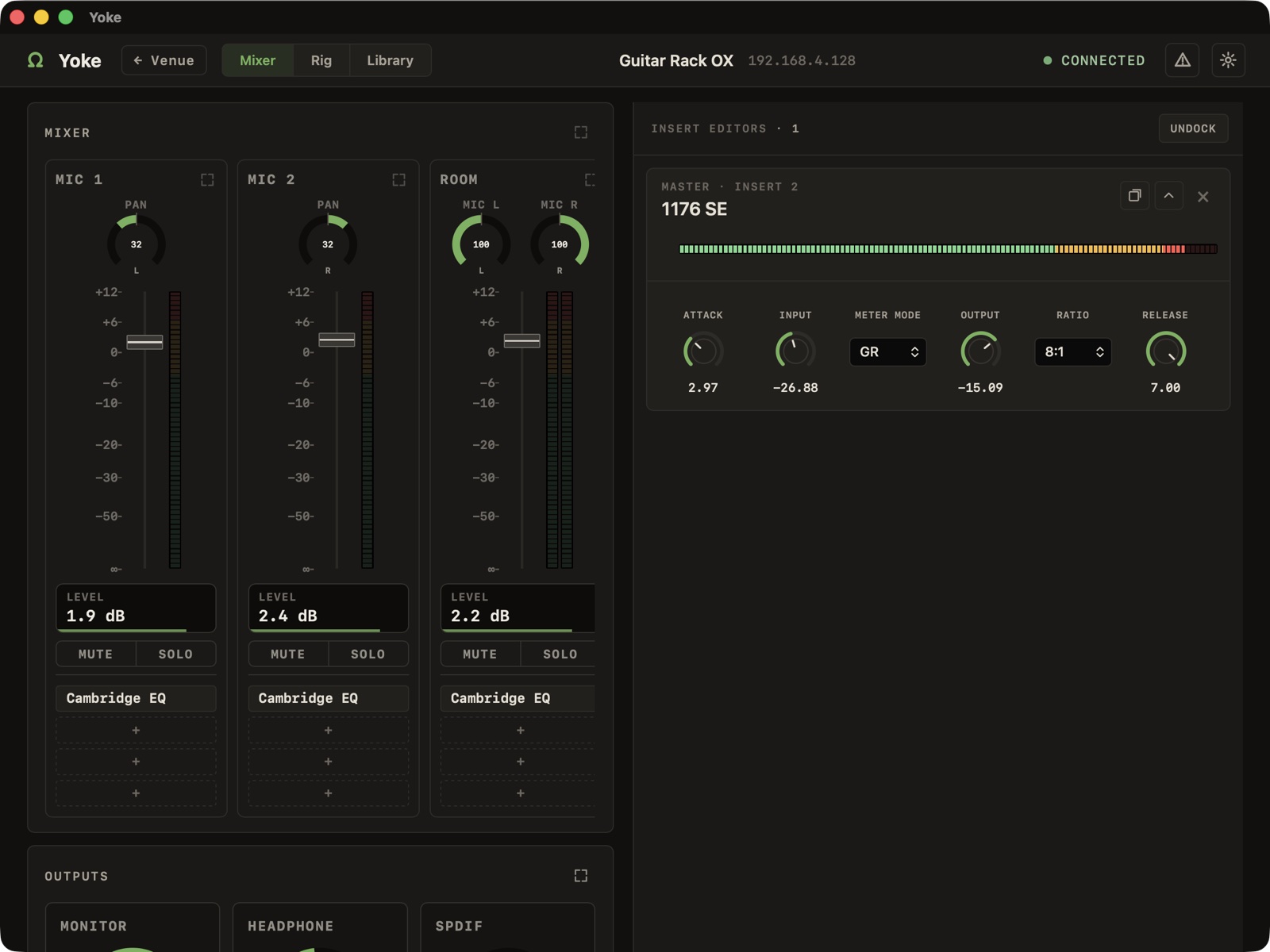The height and width of the screenshot is (952, 1270).
Task: Expand the ROOM channel strip
Action: click(x=590, y=180)
